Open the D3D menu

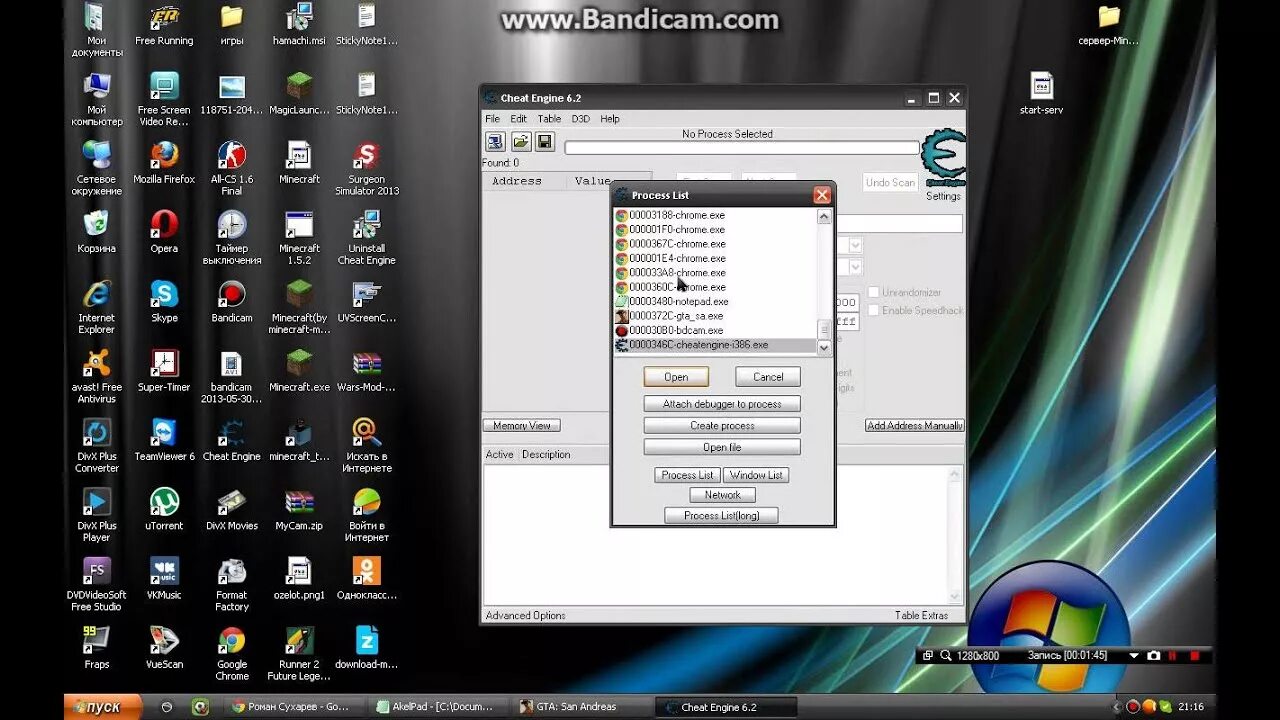pyautogui.click(x=580, y=118)
